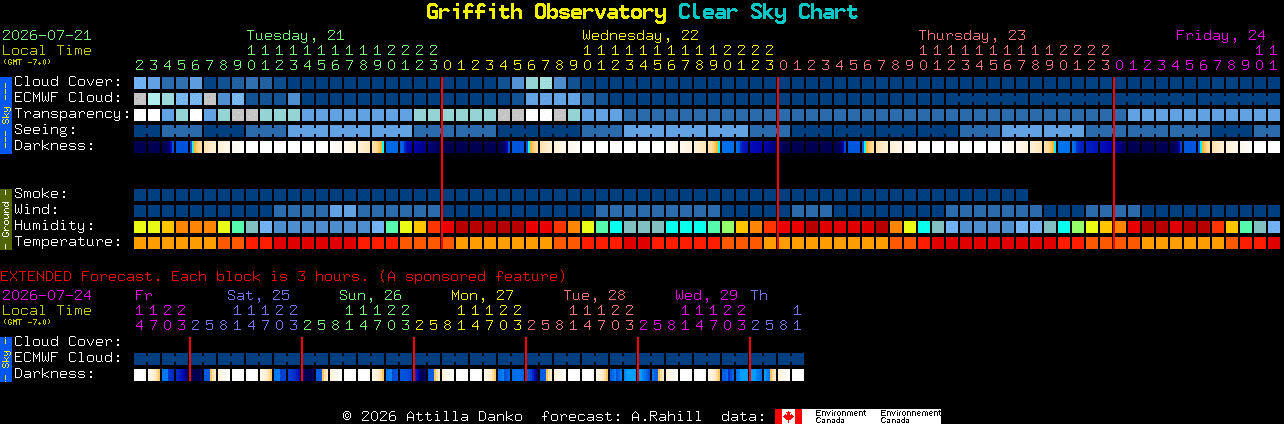The image size is (1284, 424).
Task: Click the Wind row label
Action: coord(36,210)
